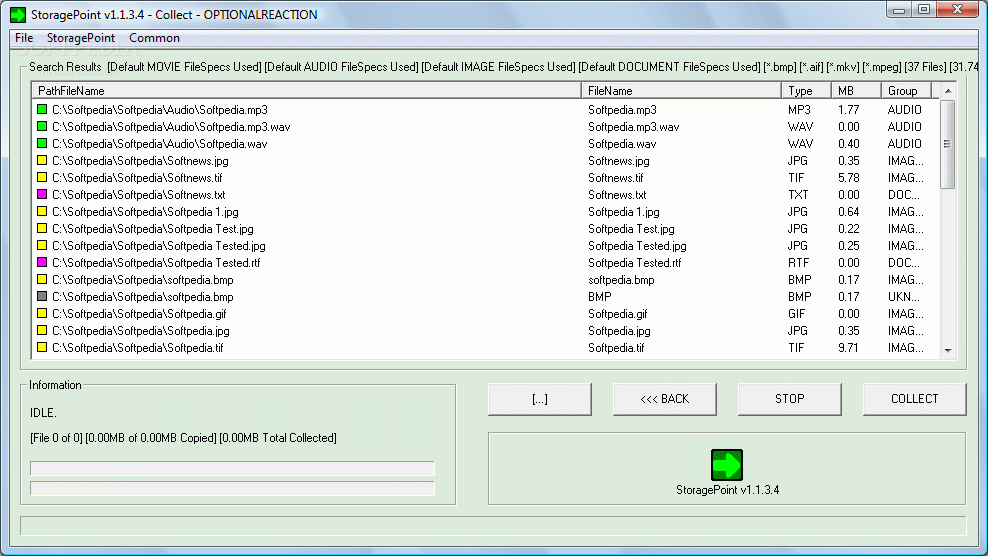
Task: Click the StoragePoint v1.1.3.4 label under logo
Action: pyautogui.click(x=728, y=490)
